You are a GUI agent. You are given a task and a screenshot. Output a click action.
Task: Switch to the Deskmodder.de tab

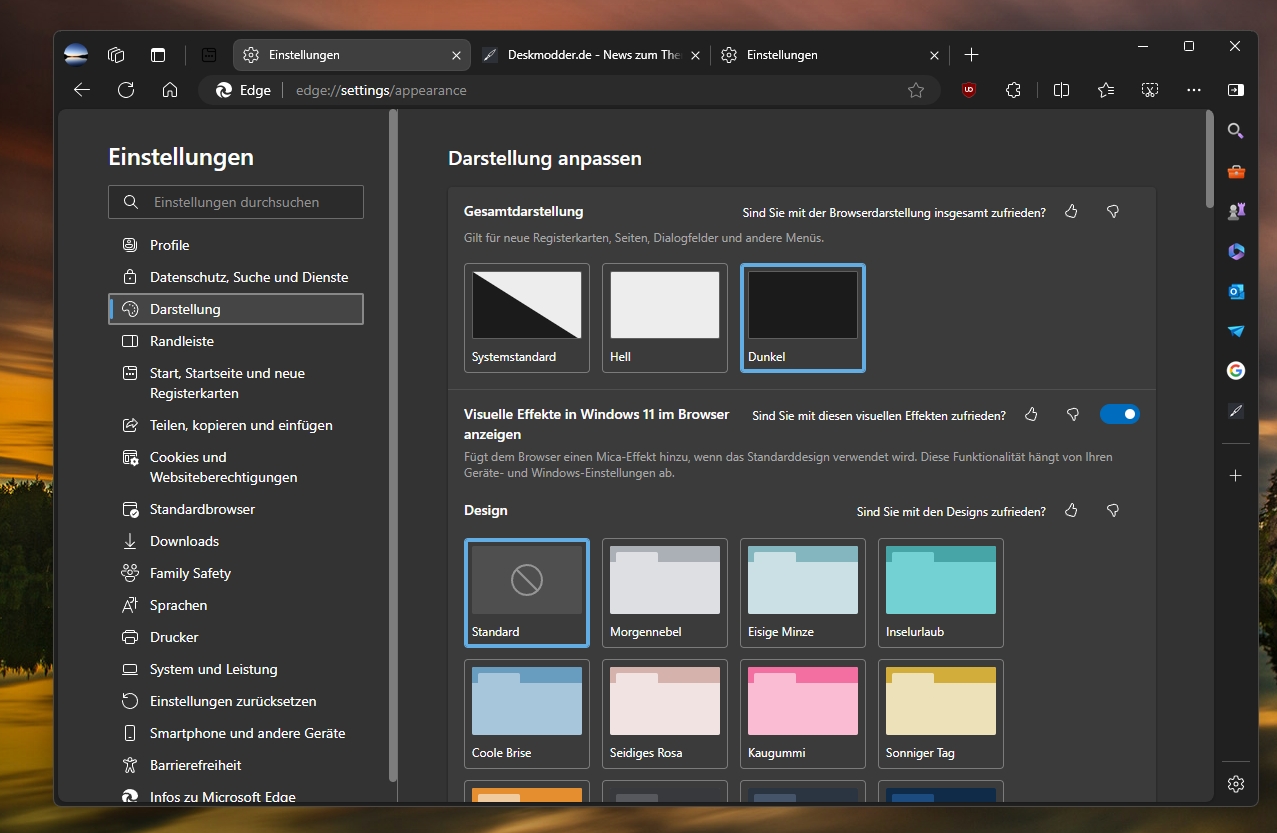[x=590, y=55]
